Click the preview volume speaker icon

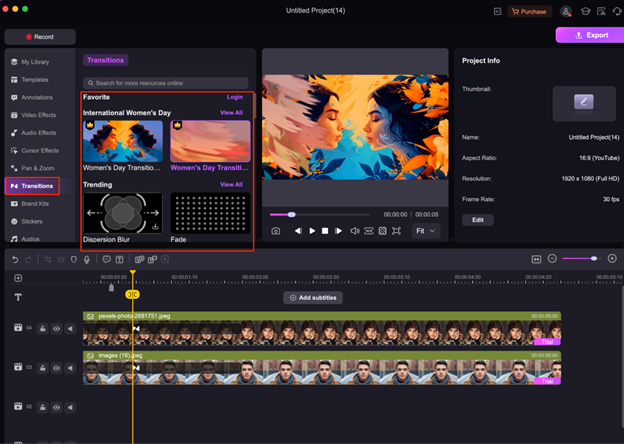pos(355,231)
